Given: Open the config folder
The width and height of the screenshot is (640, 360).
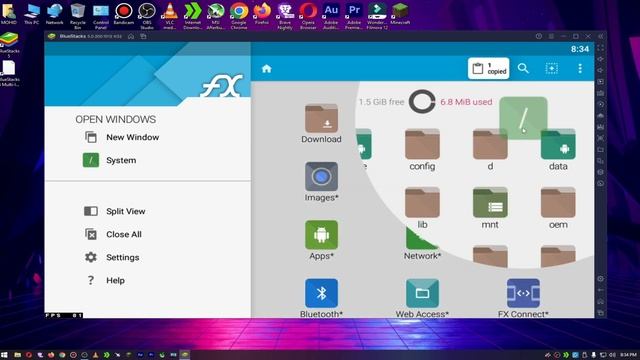Looking at the screenshot, I should 422,149.
